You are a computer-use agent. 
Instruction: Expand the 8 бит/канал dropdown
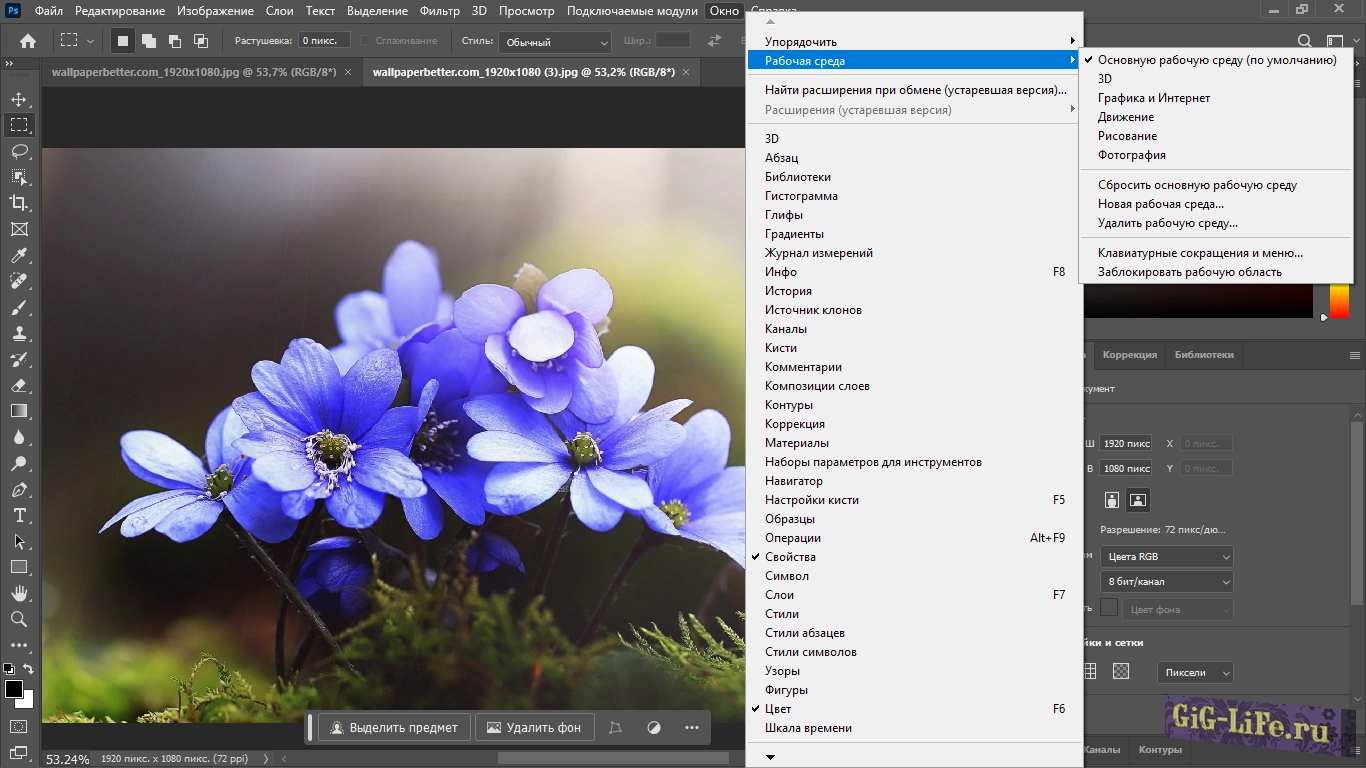[x=1166, y=582]
